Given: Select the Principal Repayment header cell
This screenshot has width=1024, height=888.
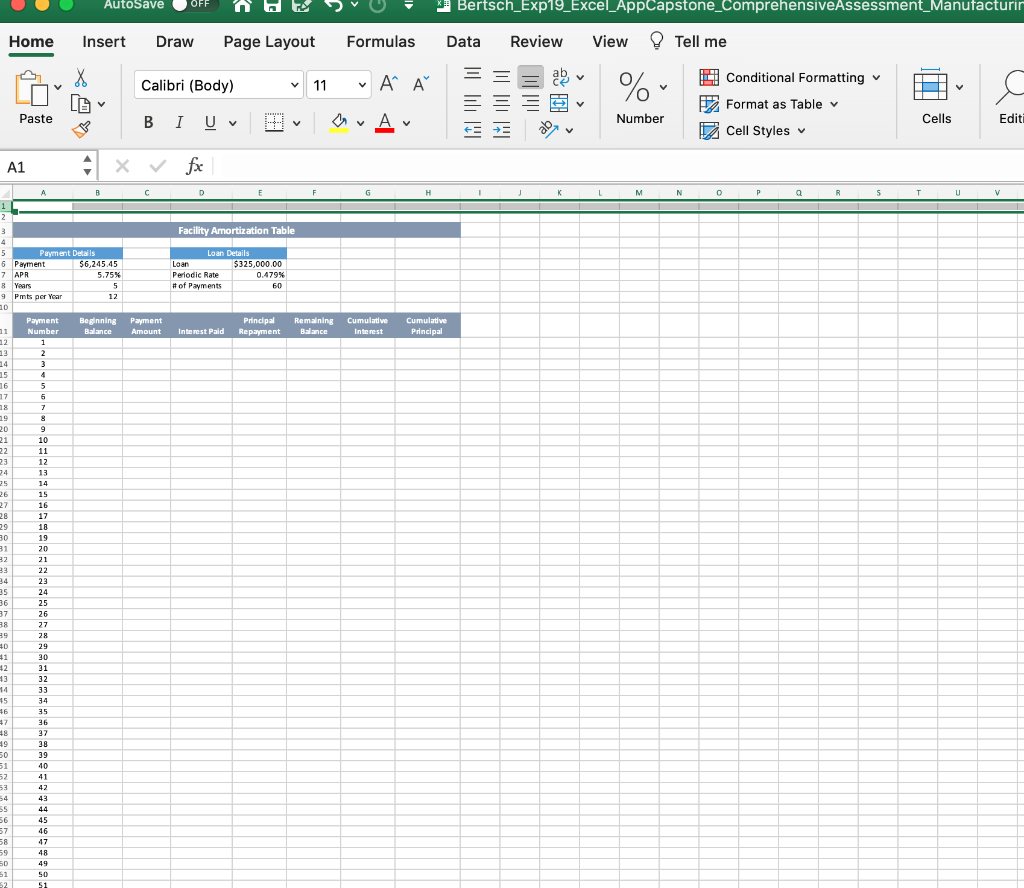Looking at the screenshot, I should click(x=259, y=326).
